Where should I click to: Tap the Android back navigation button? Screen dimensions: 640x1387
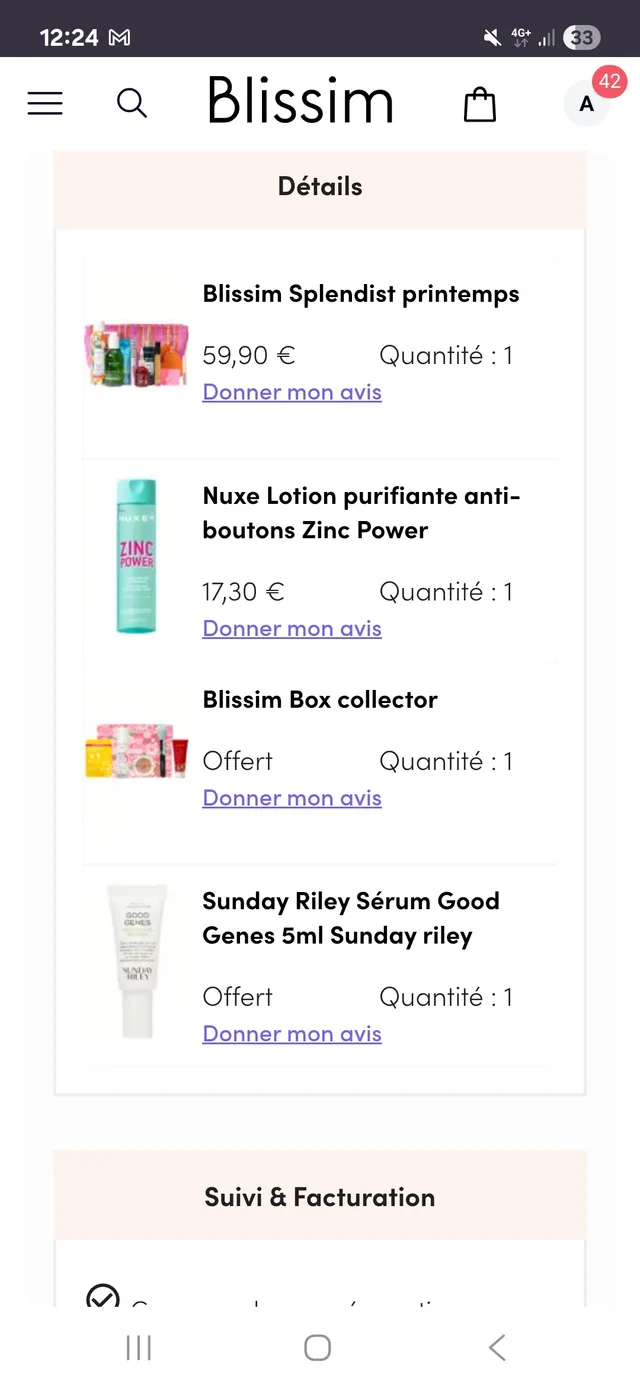(x=497, y=1347)
